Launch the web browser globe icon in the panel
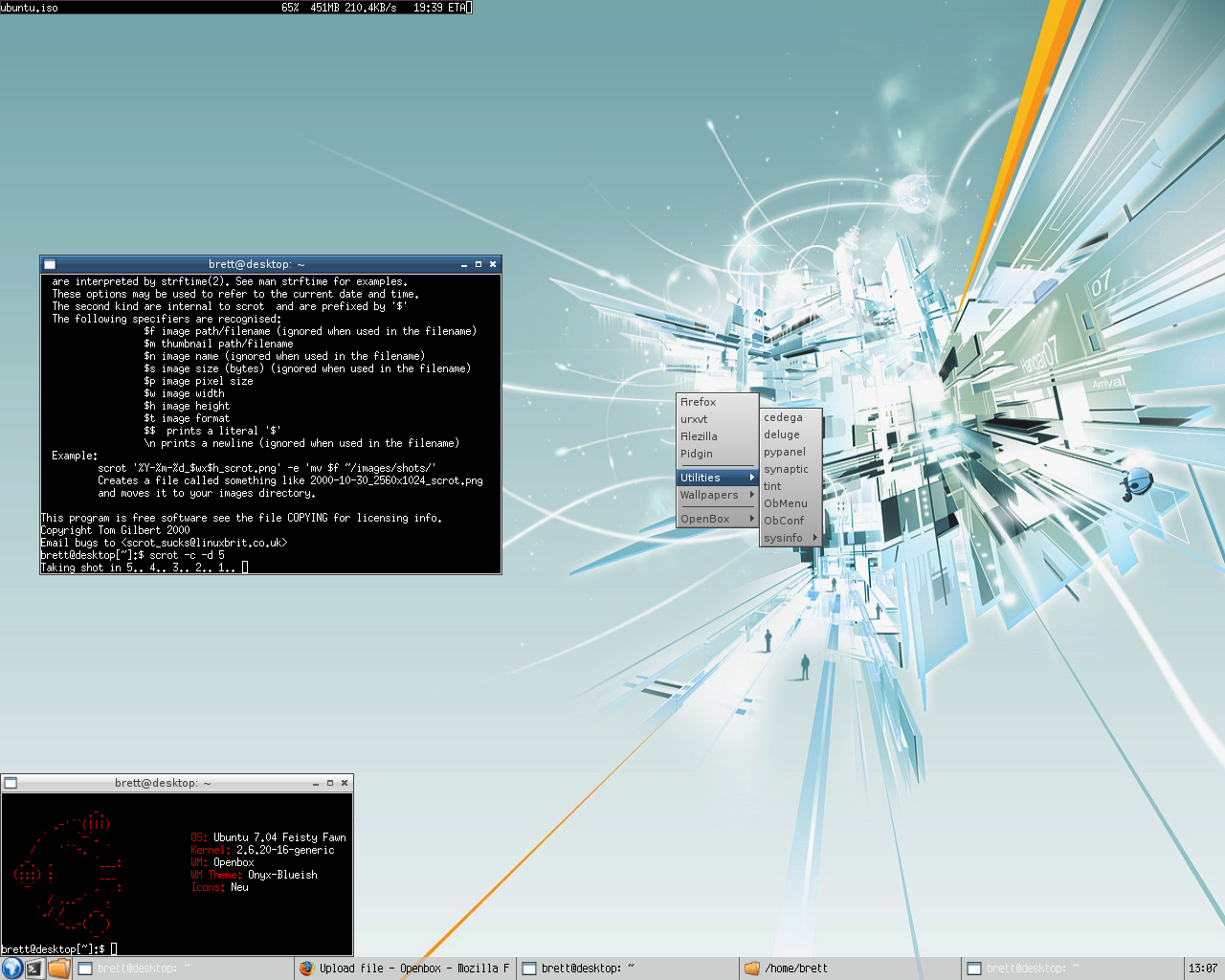The height and width of the screenshot is (980, 1225). 12,968
